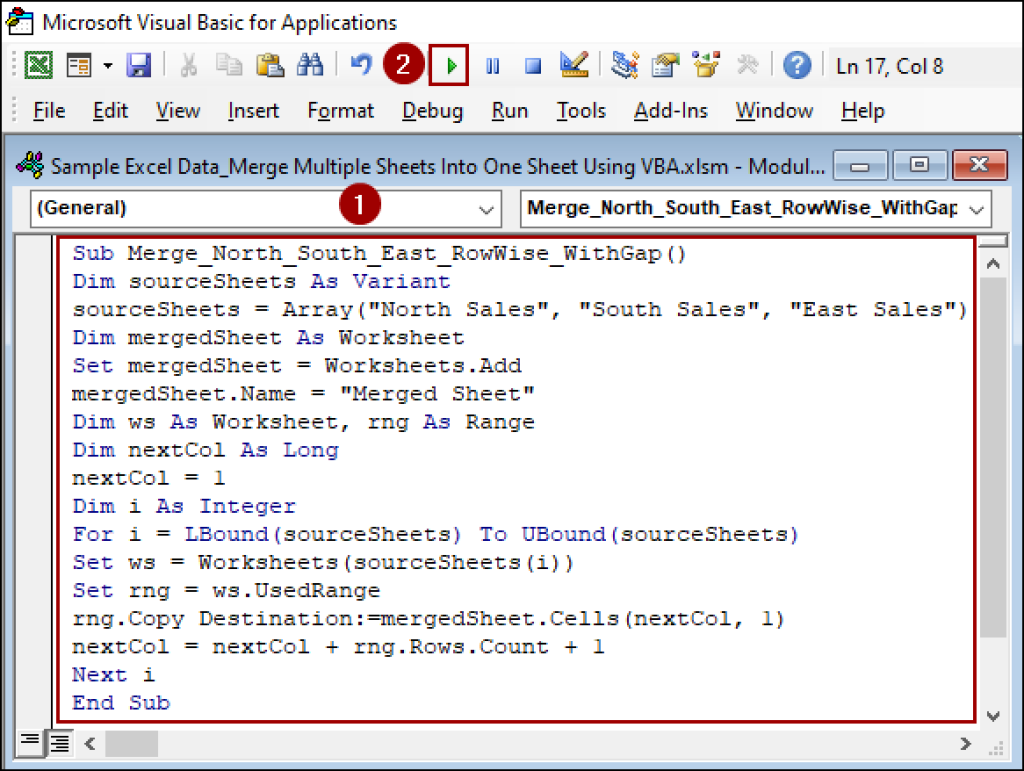This screenshot has width=1024, height=771.
Task: Pause execution with the Break icon
Action: click(491, 64)
